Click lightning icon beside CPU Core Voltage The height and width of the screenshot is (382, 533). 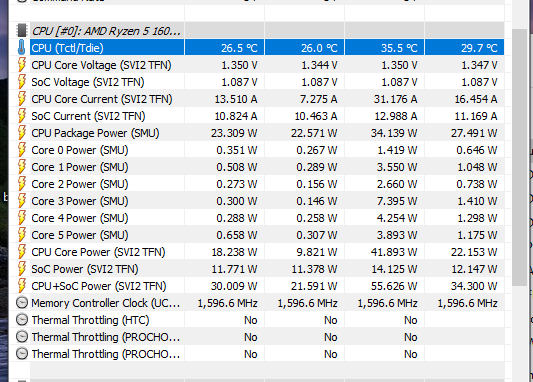(22, 65)
